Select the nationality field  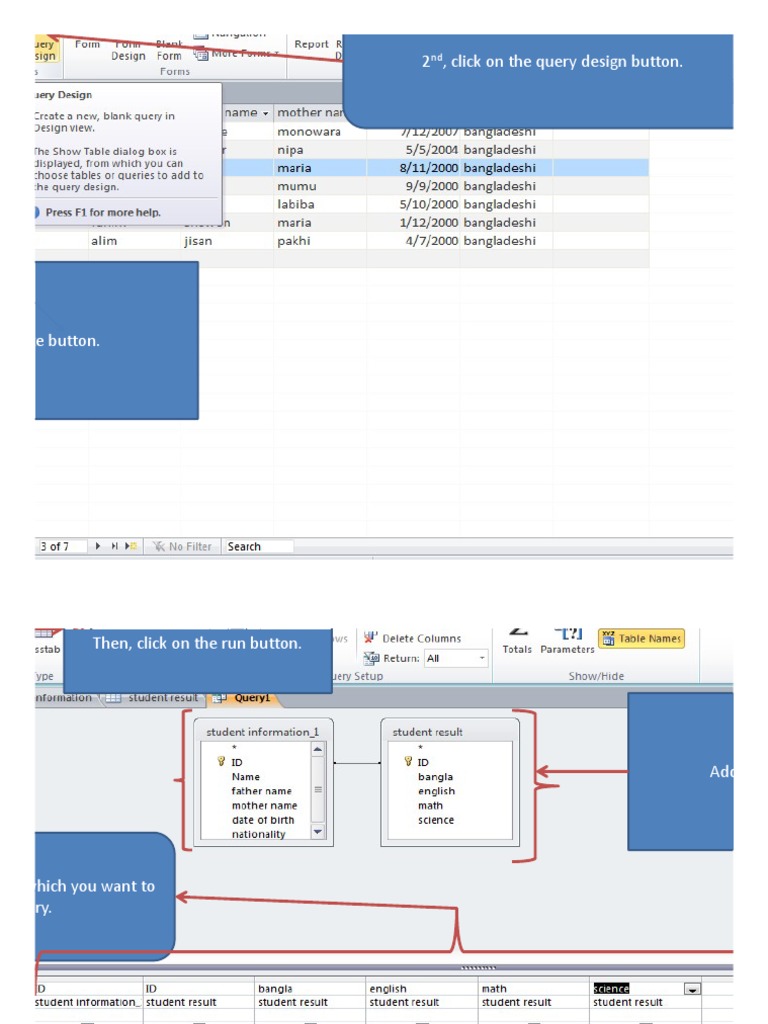pos(258,834)
